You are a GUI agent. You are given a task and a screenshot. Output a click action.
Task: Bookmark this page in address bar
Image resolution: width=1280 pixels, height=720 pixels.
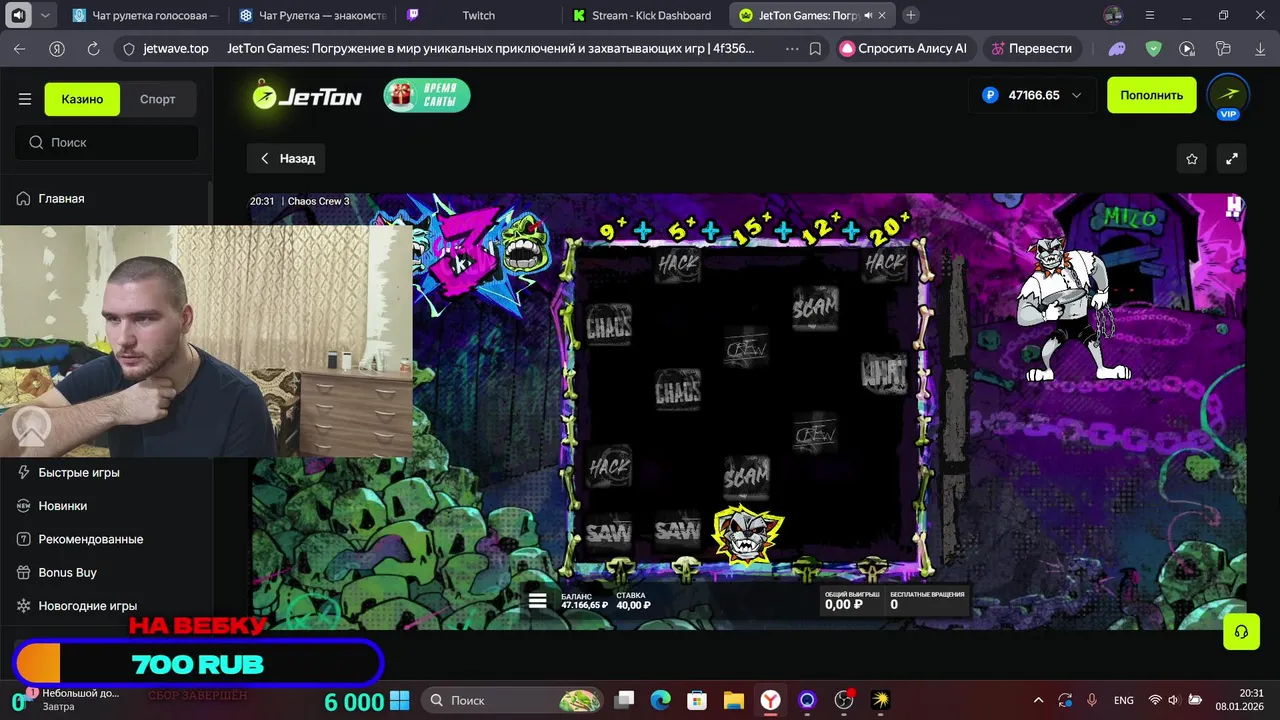[816, 48]
